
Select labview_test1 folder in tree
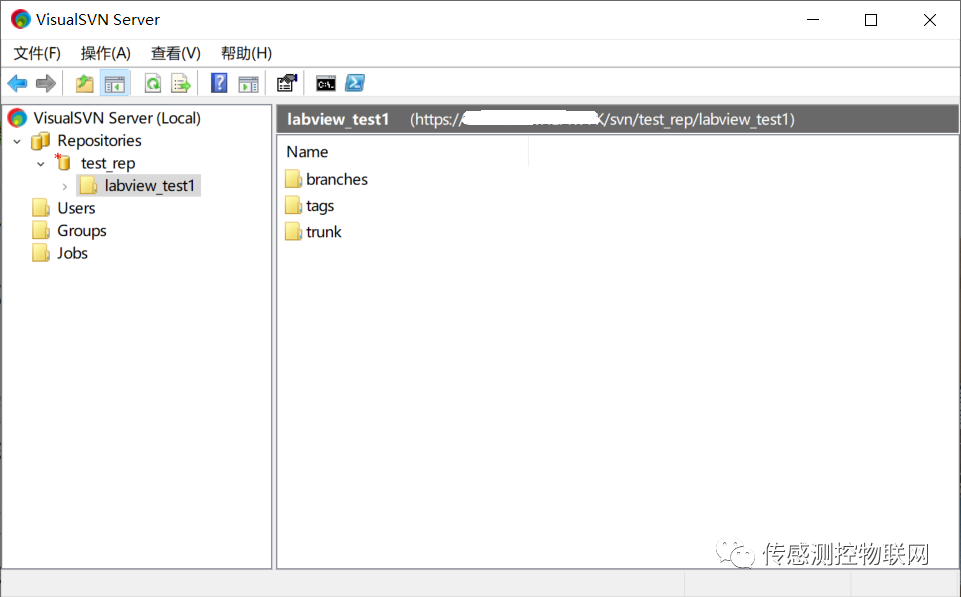(150, 186)
